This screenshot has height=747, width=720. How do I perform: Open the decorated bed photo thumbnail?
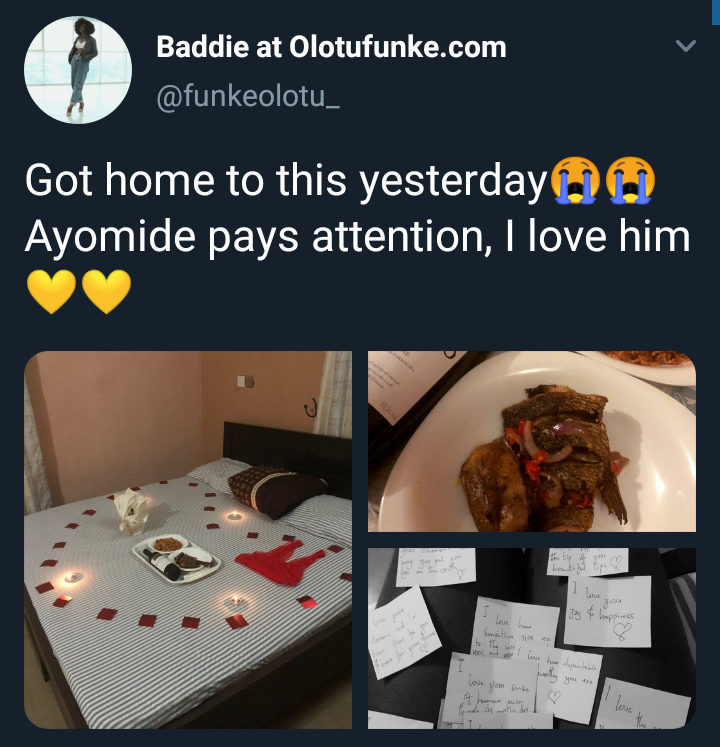coord(188,540)
